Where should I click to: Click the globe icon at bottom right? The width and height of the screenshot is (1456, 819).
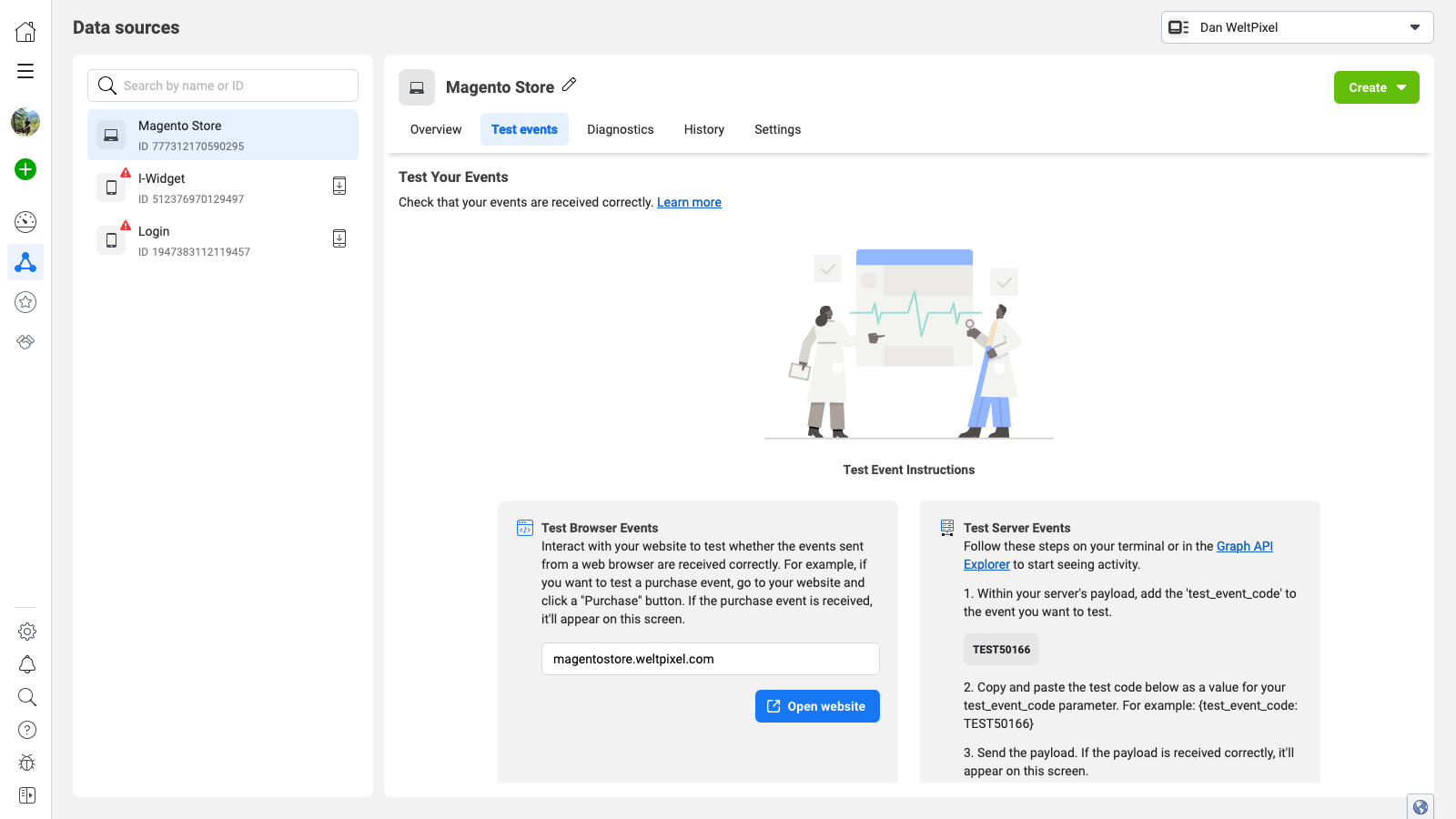(x=1421, y=807)
